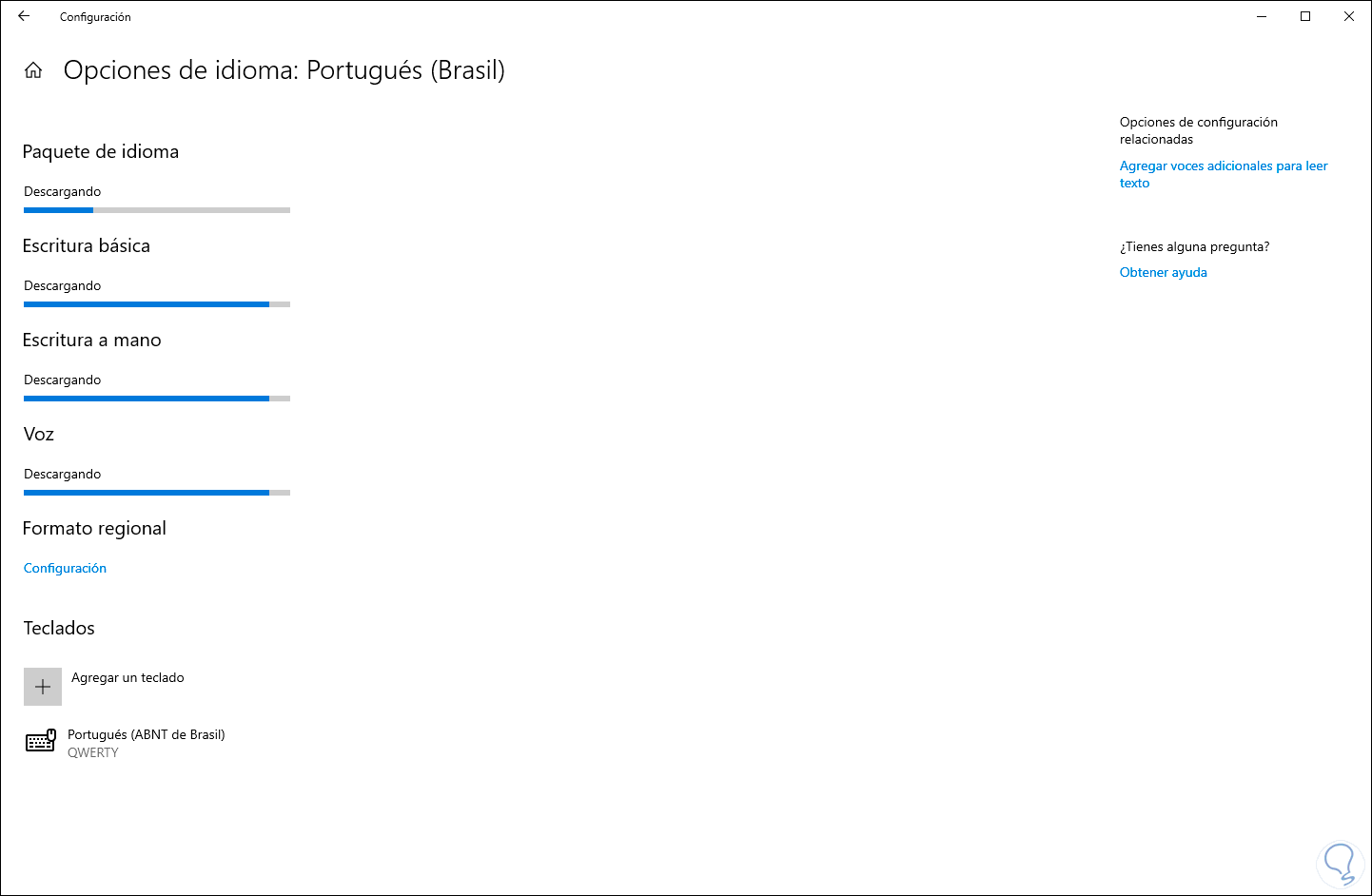The width and height of the screenshot is (1372, 896).
Task: Maximize the Configuración window
Action: click(x=1305, y=16)
